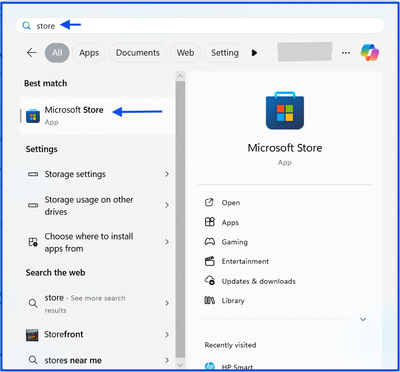Image resolution: width=400 pixels, height=372 pixels.
Task: Expand chevron for Storefront result
Action: point(167,334)
